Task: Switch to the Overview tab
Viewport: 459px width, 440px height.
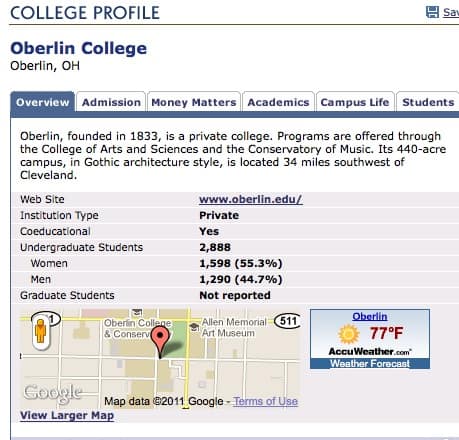Action: tap(43, 102)
